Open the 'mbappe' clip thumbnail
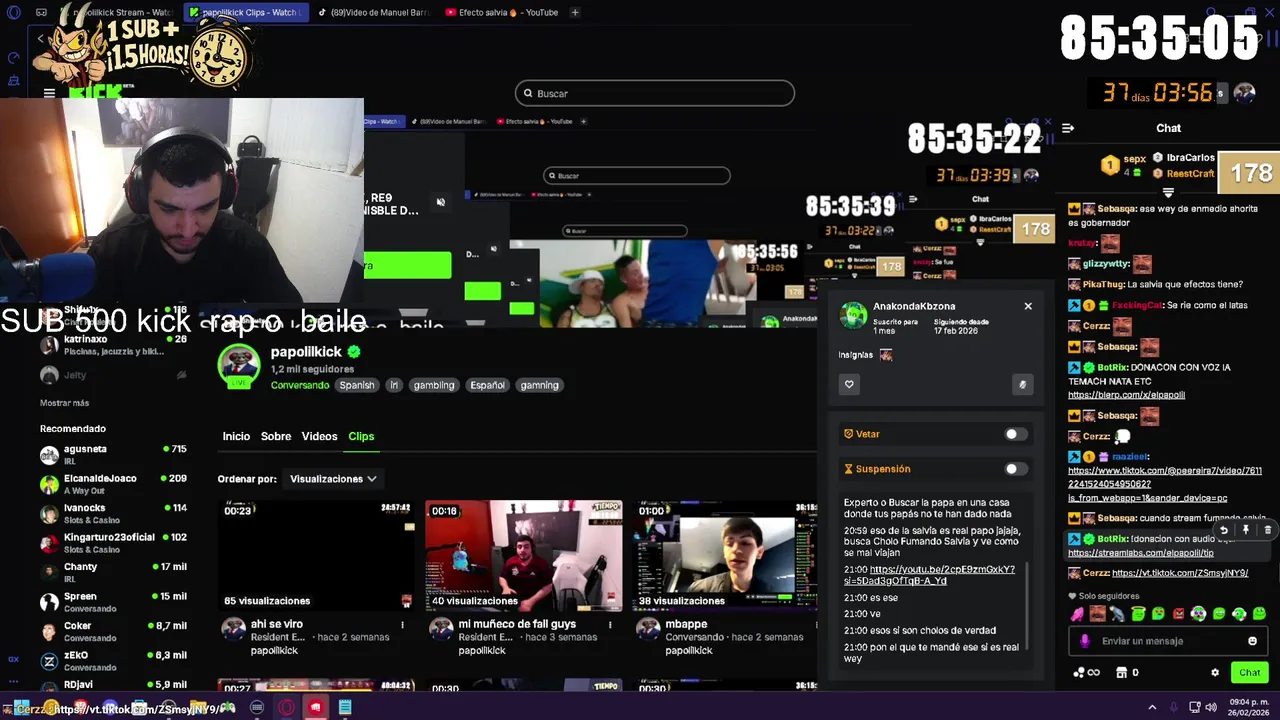This screenshot has height=720, width=1280. 727,555
